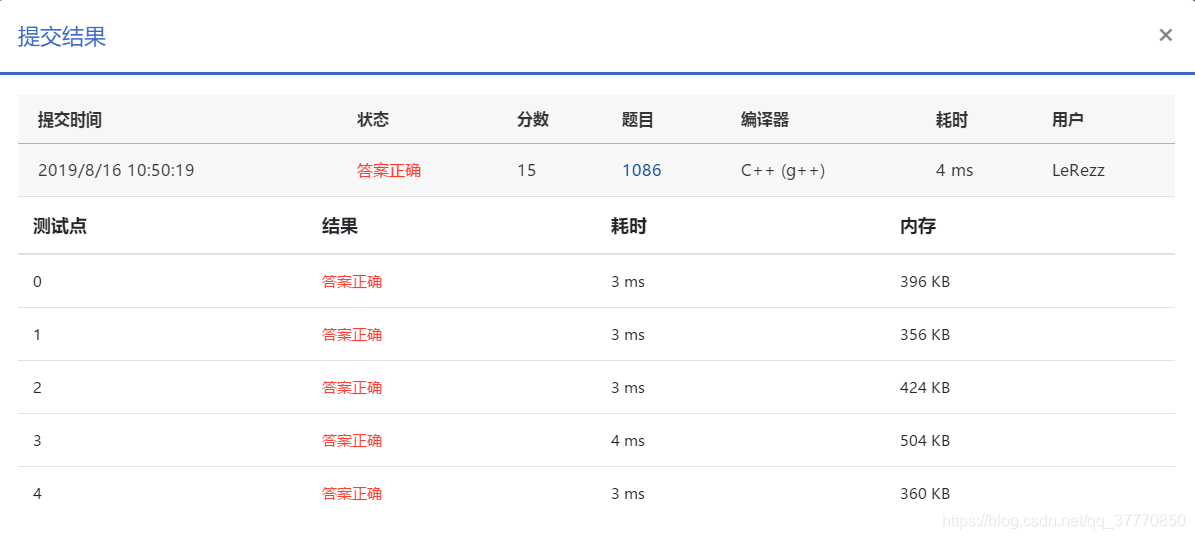Image resolution: width=1195 pixels, height=539 pixels.
Task: Click memory value 396 KB
Action: (925, 281)
